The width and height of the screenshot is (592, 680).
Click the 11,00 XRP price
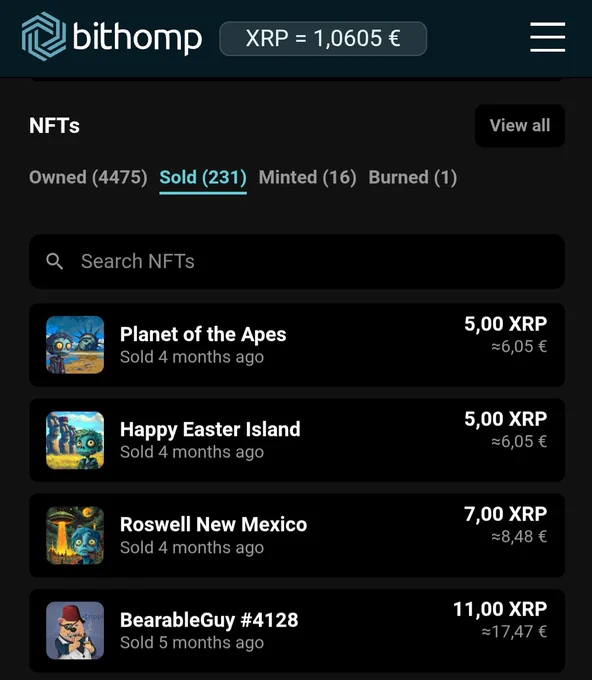(x=500, y=609)
